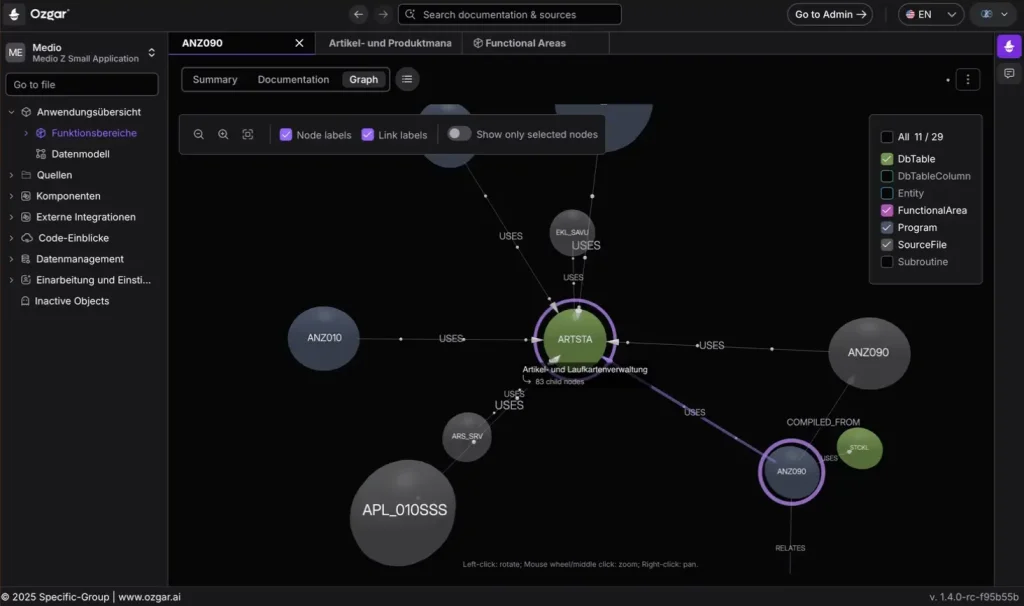Click the zoom in magnifier icon

223,135
